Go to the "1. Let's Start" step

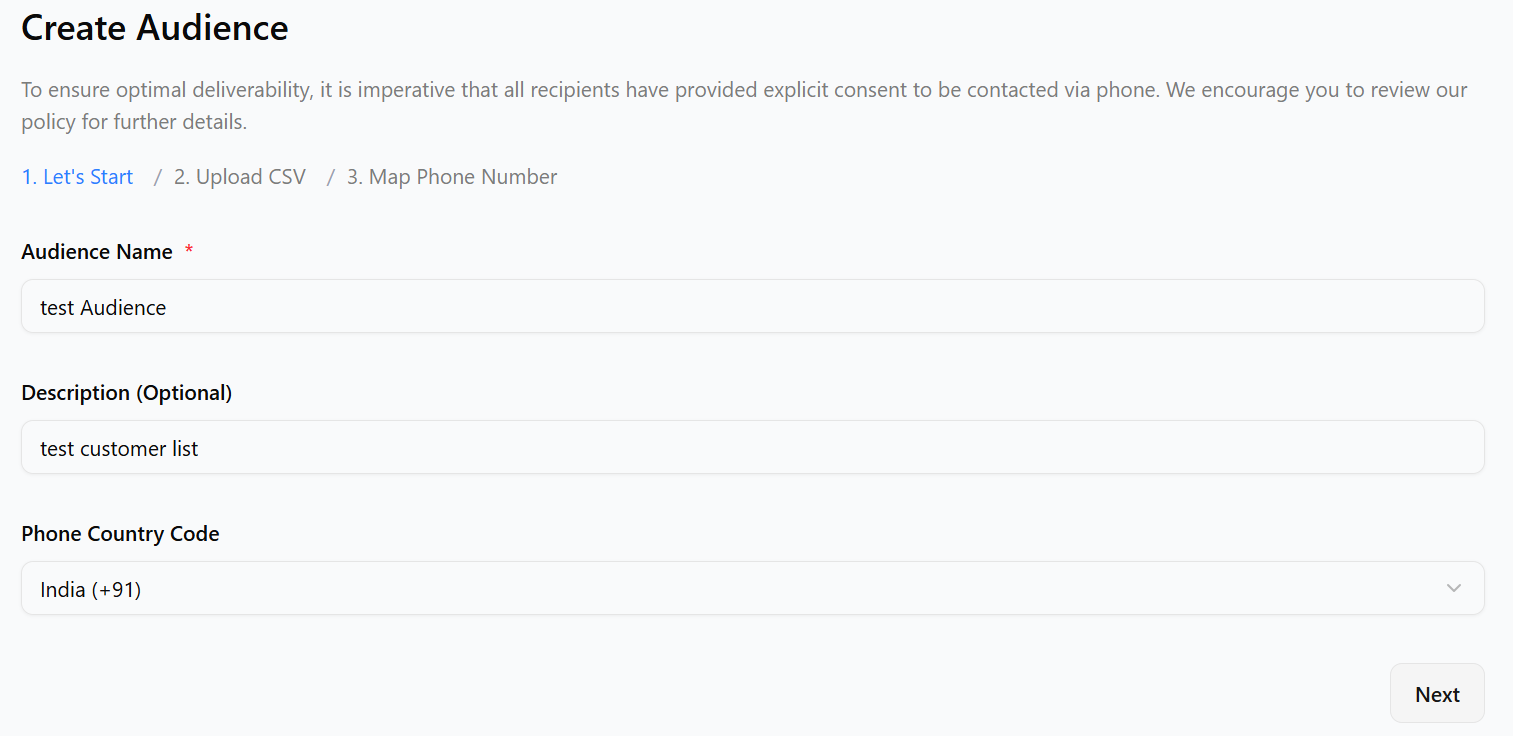click(x=77, y=177)
